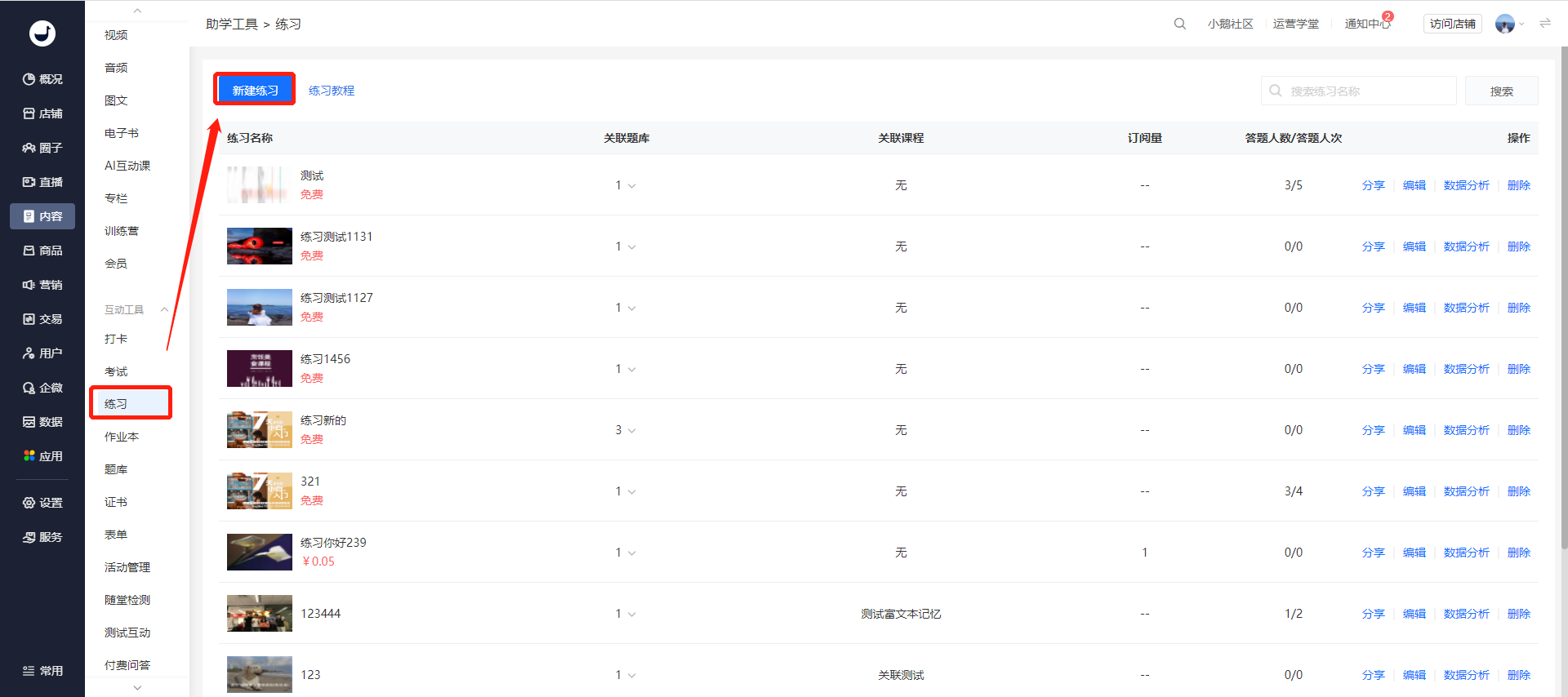Click the switch arrows icon at top right
This screenshot has width=1568, height=697.
click(x=1545, y=24)
